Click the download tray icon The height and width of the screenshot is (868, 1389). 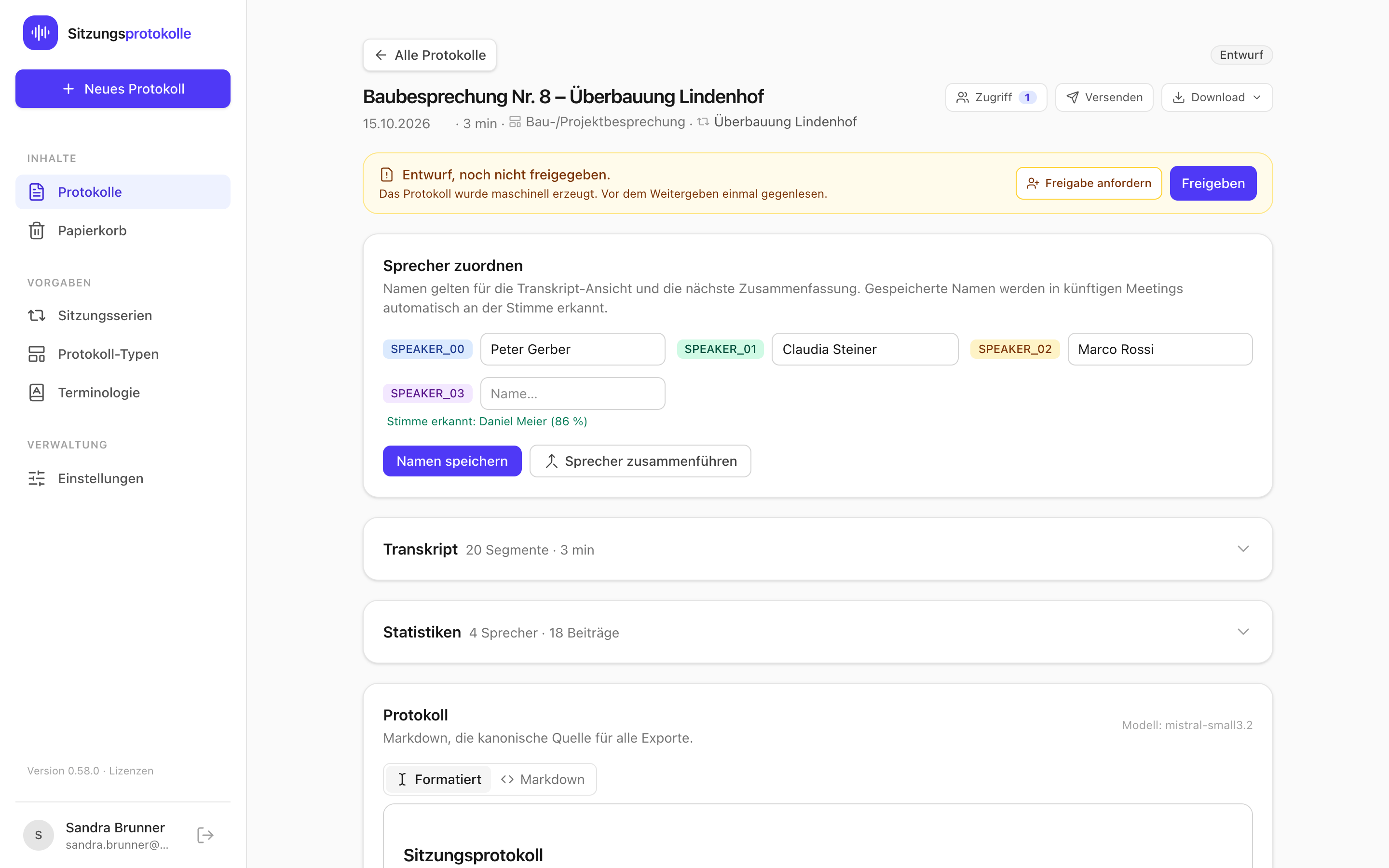coord(1178,97)
